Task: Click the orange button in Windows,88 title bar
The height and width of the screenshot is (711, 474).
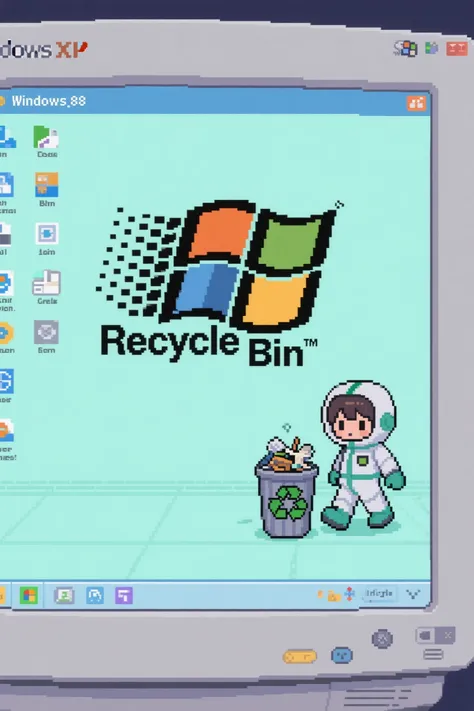Action: pyautogui.click(x=416, y=103)
